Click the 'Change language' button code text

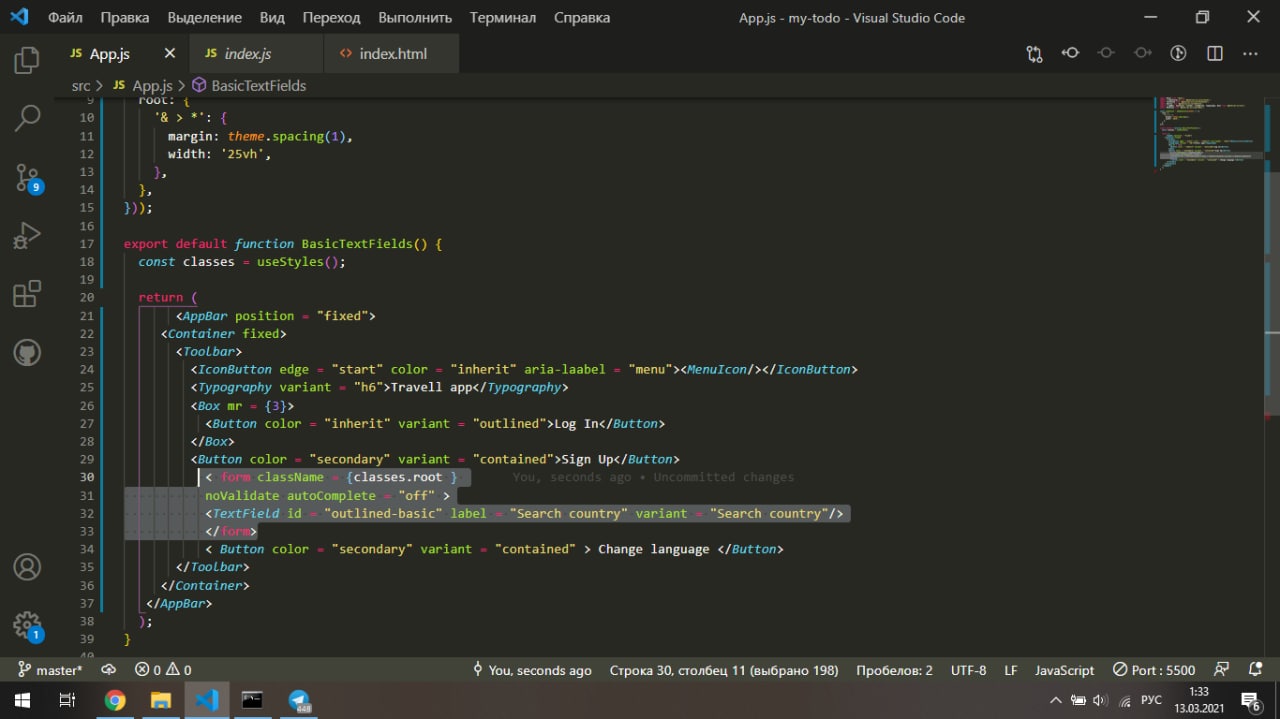[x=654, y=549]
